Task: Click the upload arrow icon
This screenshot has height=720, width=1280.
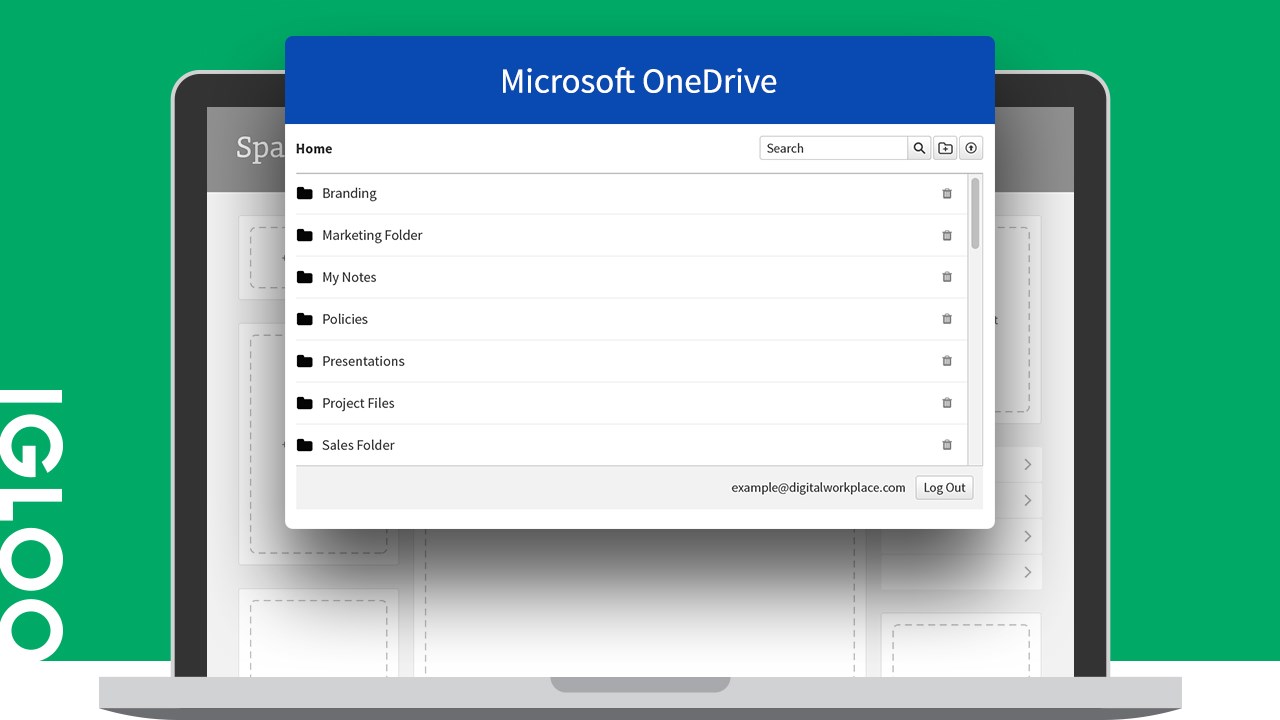Action: [x=971, y=148]
